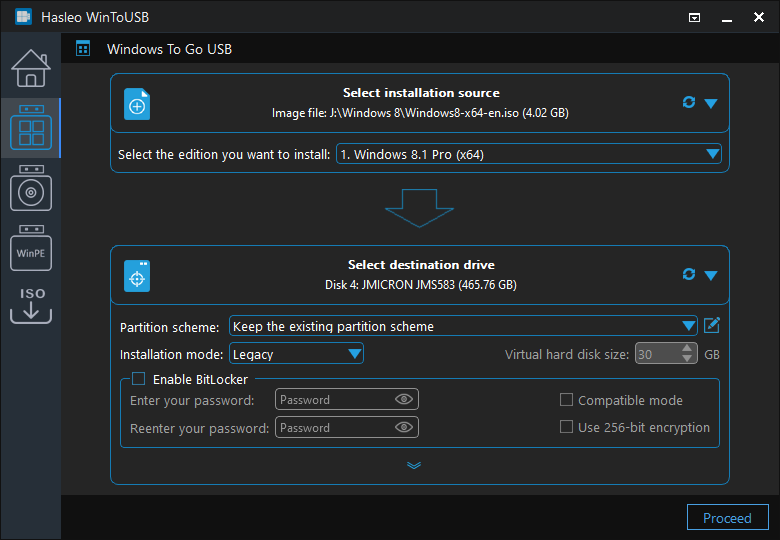Enable BitLocker checkbox
This screenshot has height=540, width=780.
click(138, 379)
